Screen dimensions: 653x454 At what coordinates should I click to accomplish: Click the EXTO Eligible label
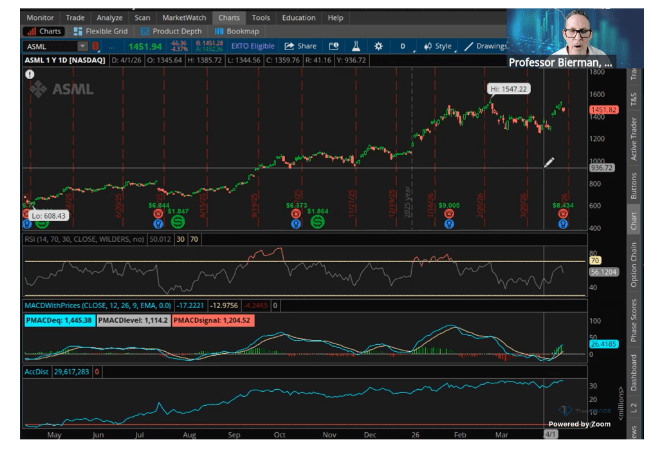tap(253, 46)
